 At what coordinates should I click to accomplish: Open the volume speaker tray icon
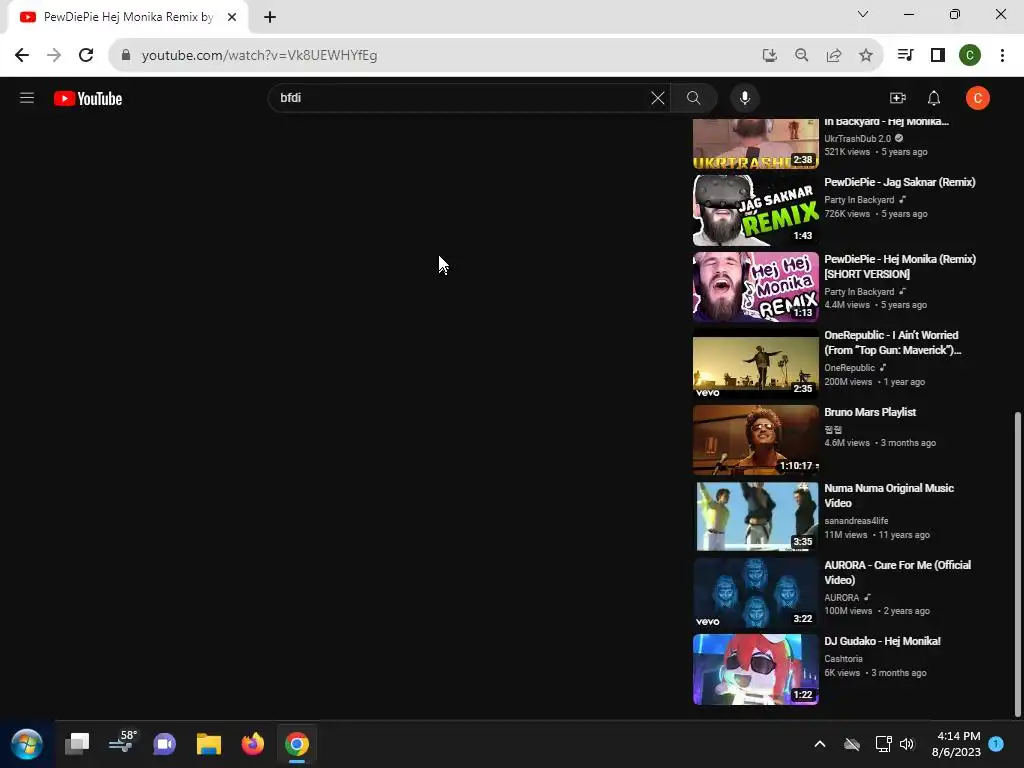[x=906, y=744]
